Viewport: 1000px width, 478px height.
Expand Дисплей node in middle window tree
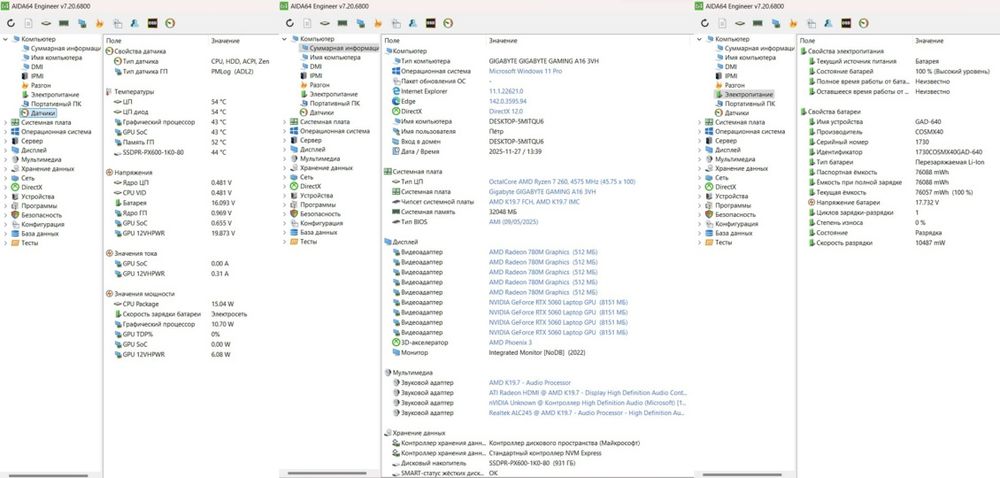[285, 149]
